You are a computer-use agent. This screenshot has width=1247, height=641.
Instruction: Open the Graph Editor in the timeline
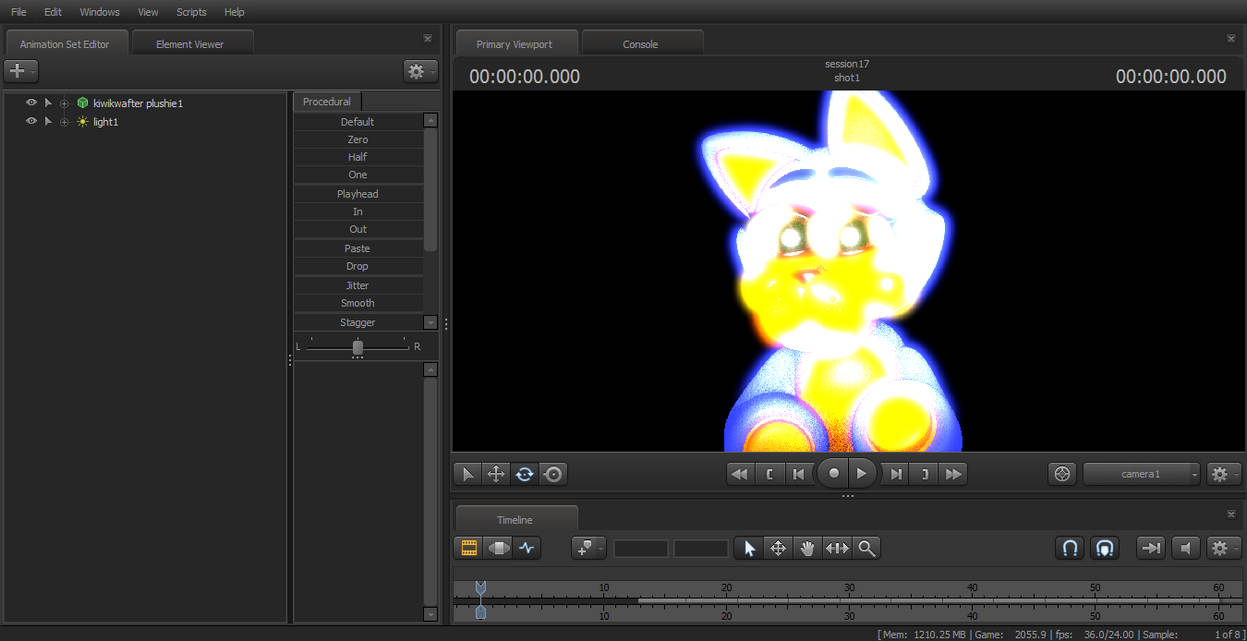(527, 548)
